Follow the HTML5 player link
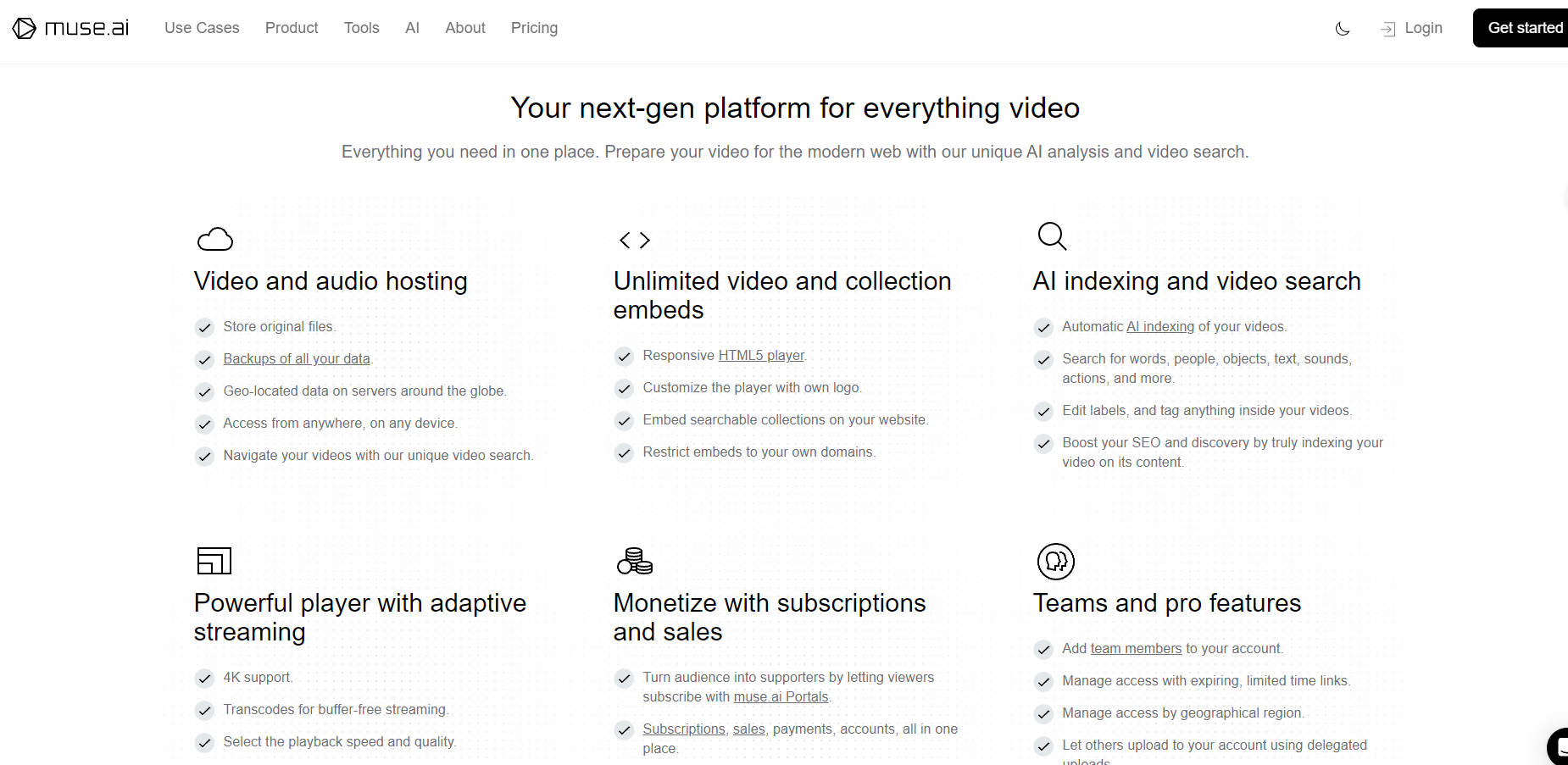 pyautogui.click(x=761, y=356)
